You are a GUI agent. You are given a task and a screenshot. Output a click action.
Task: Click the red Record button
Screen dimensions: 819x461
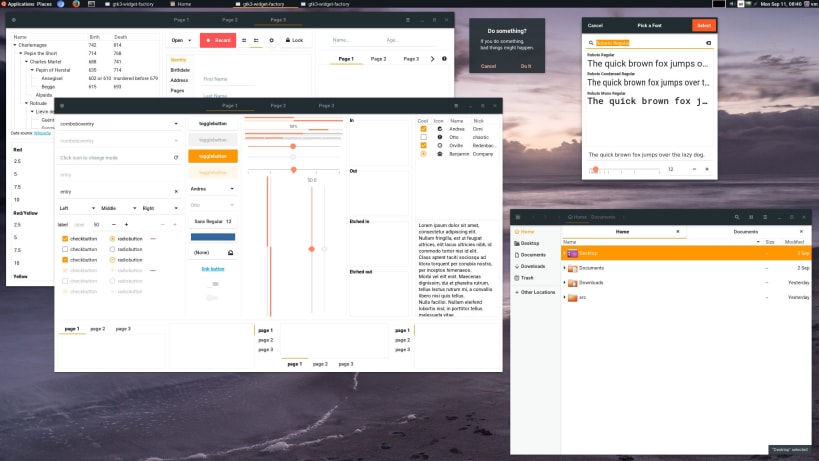[218, 40]
